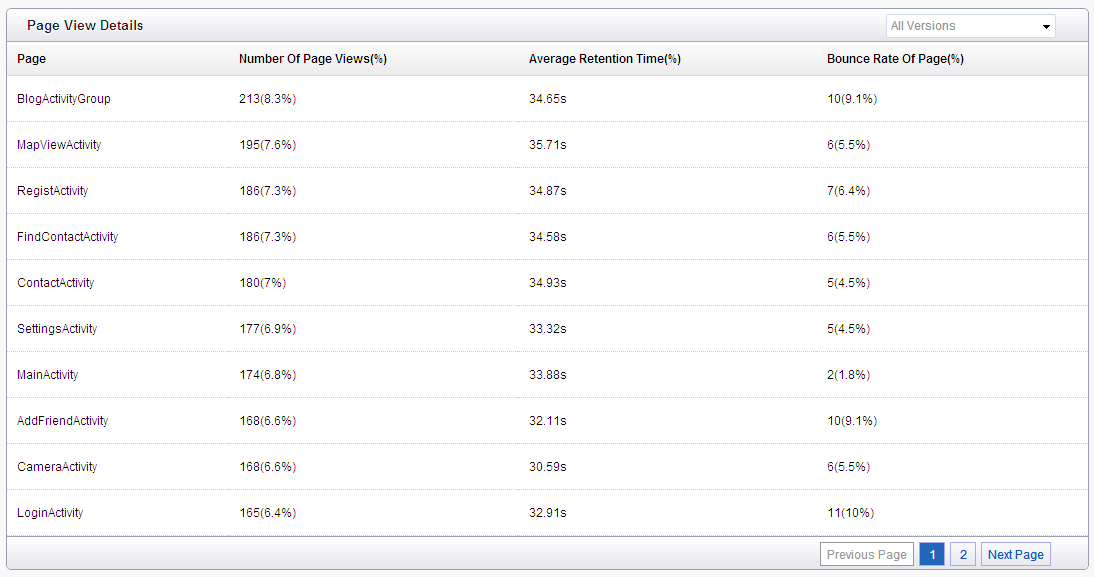The height and width of the screenshot is (577, 1094).
Task: Click the Next Page button
Action: pos(1015,554)
